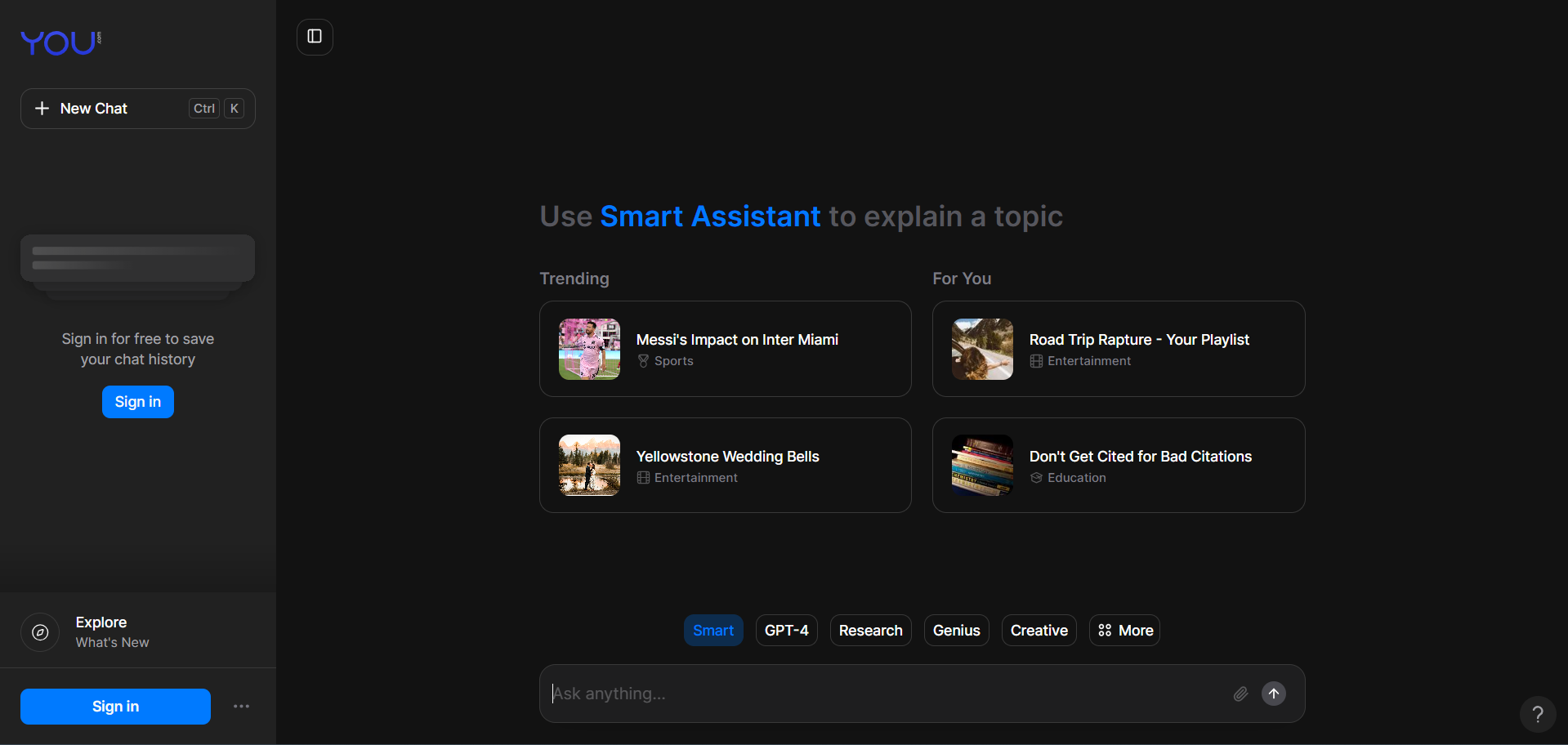Screen dimensions: 1568x745
Task: Click the You.com logo
Action: 60,42
